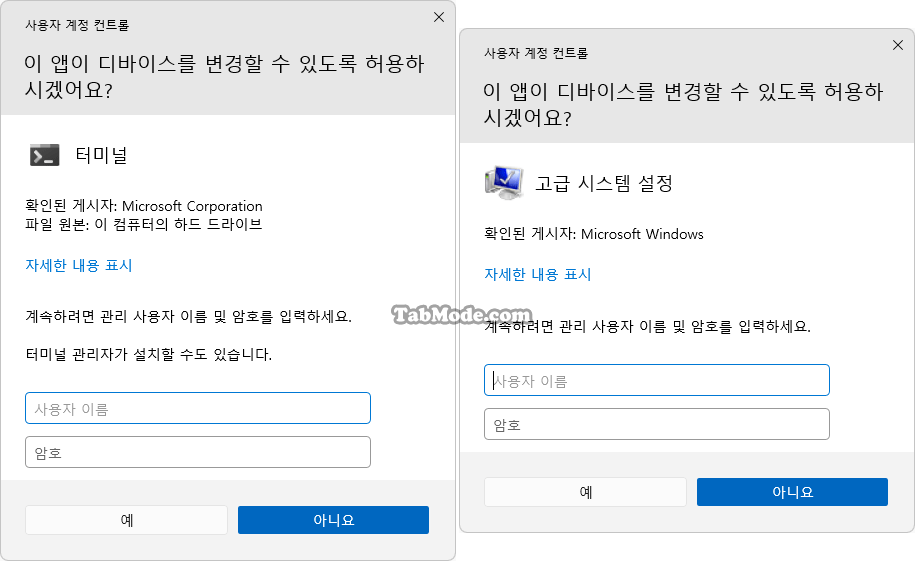915x561 pixels.
Task: Focus username field in System Settings dialog
Action: click(x=656, y=380)
